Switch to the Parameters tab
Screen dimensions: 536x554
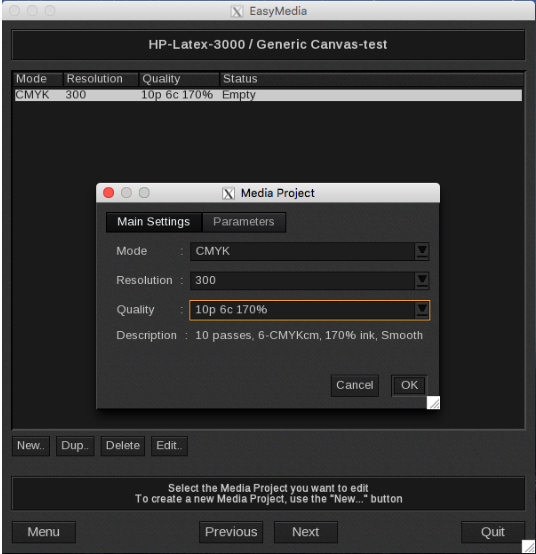pos(244,222)
